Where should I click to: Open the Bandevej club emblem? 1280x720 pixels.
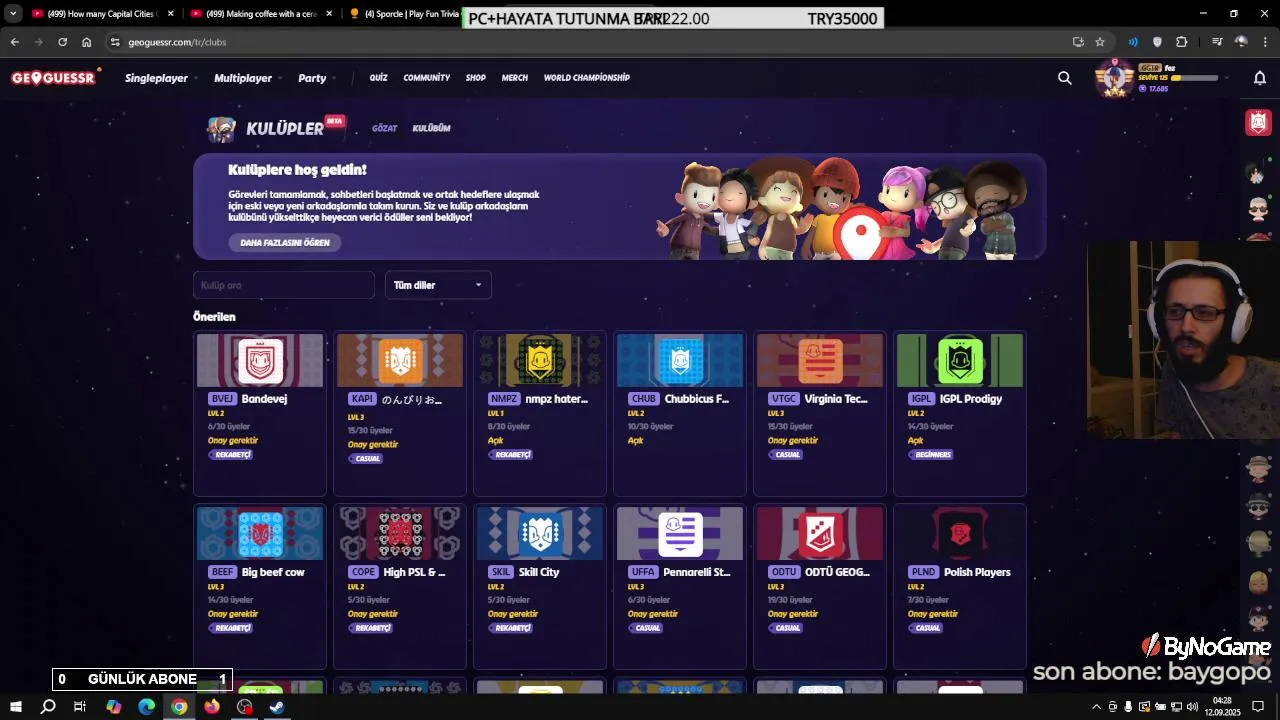tap(260, 360)
